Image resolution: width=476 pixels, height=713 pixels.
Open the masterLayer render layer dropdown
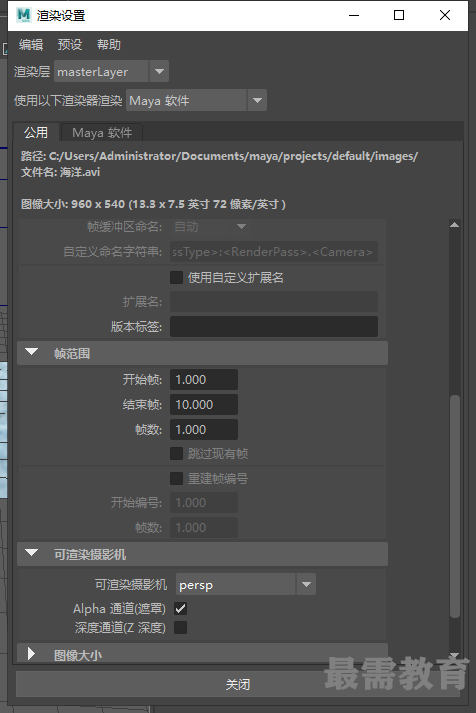pyautogui.click(x=111, y=71)
